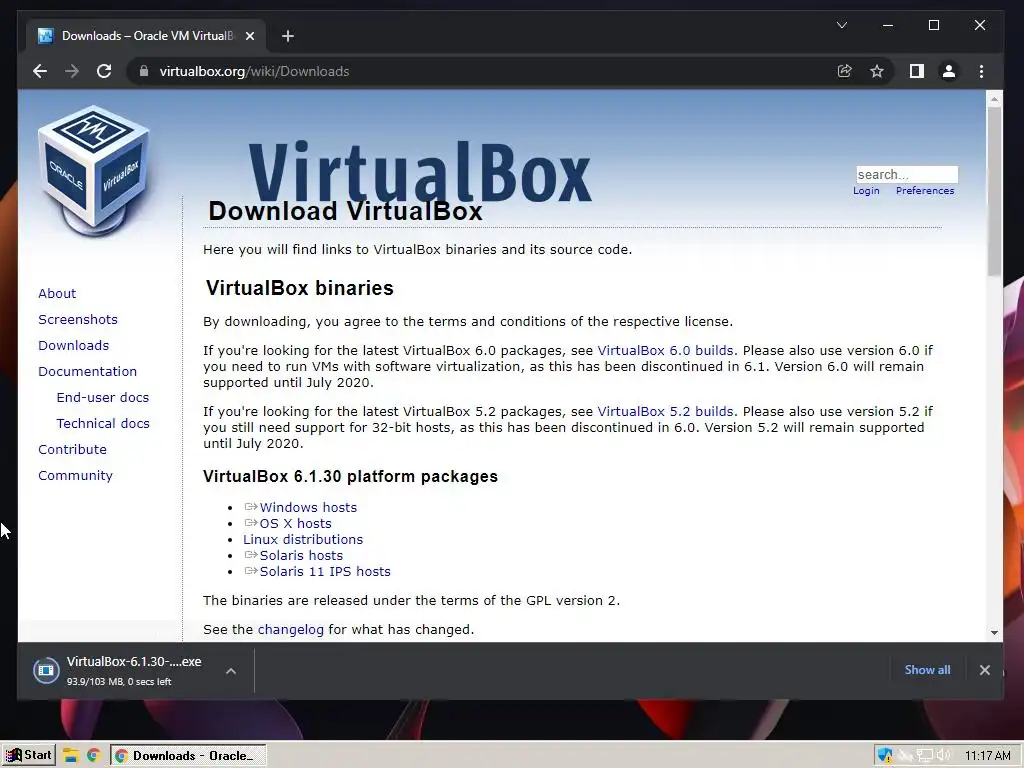The image size is (1024, 768).
Task: Open Community in the sidebar
Action: pos(75,475)
